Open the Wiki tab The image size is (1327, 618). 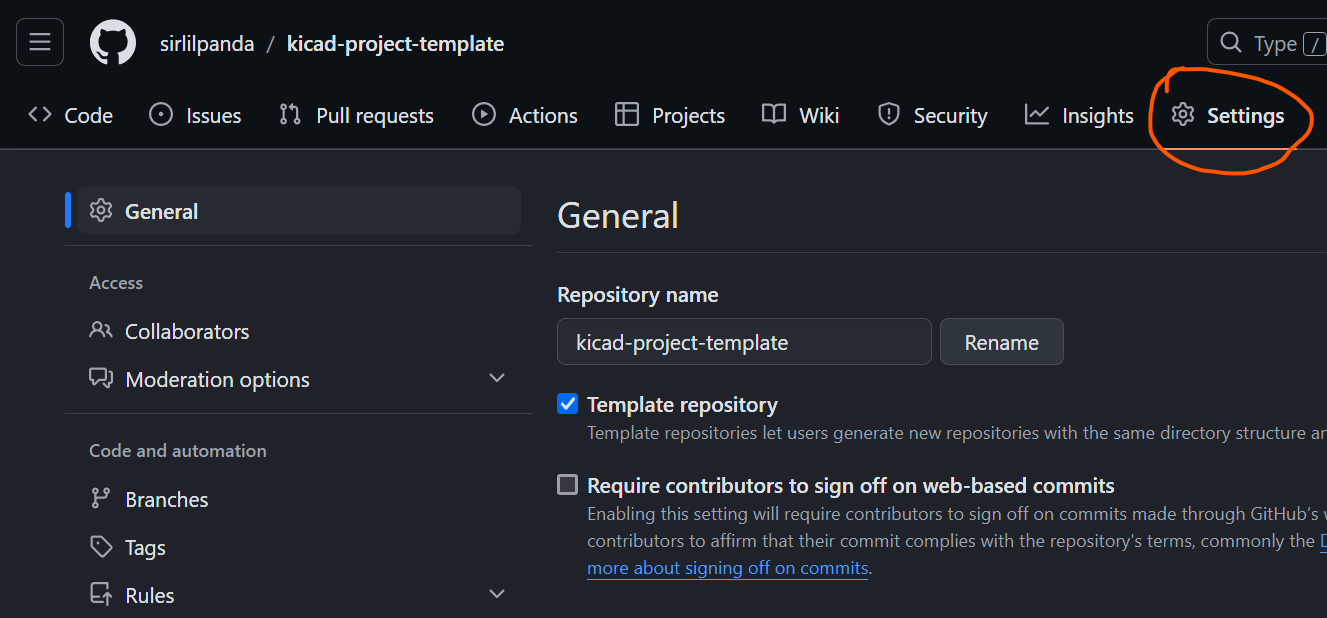(800, 116)
